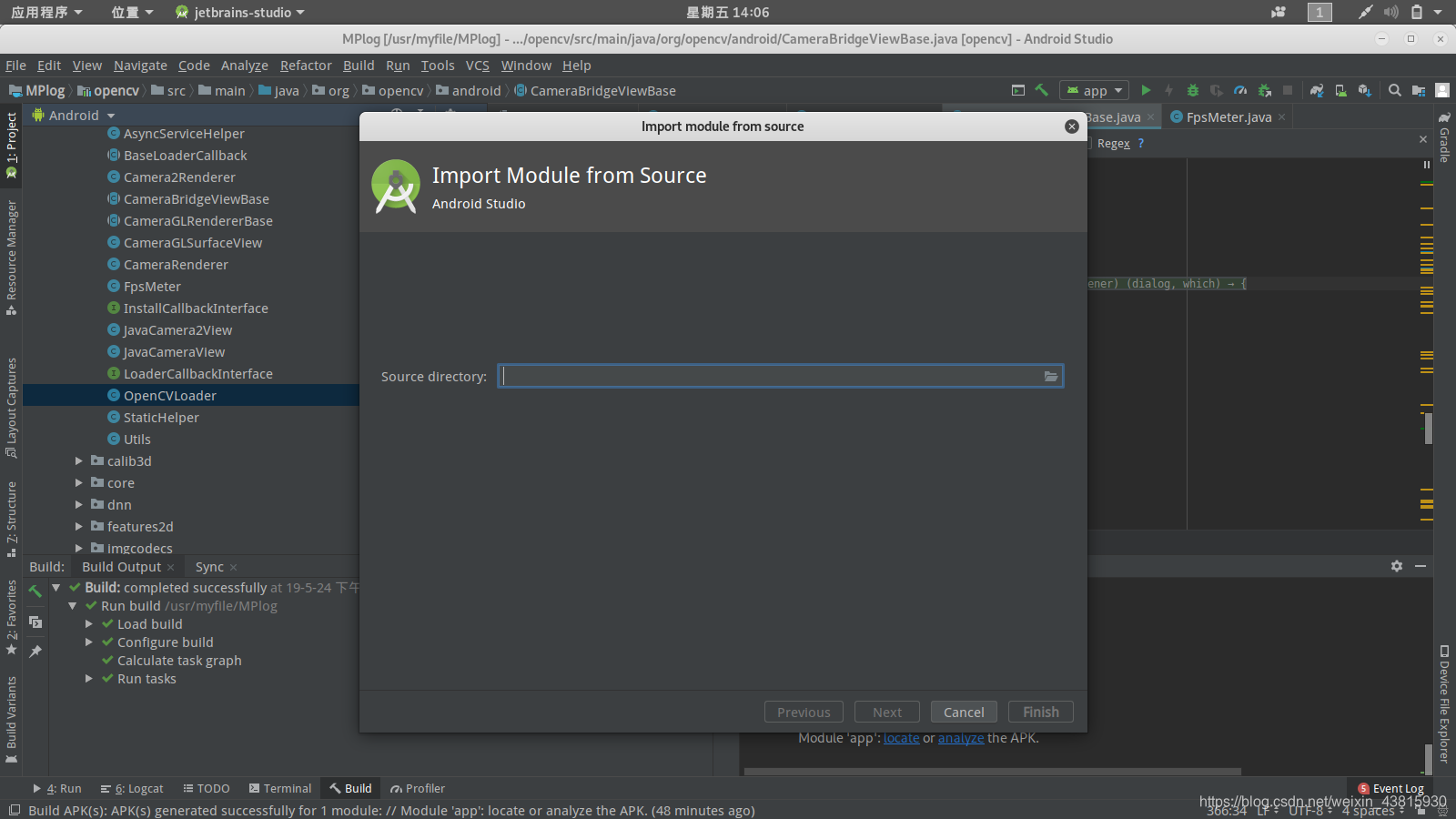Click the Search Everywhere magnifier icon
This screenshot has width=1456, height=819.
point(1395,90)
